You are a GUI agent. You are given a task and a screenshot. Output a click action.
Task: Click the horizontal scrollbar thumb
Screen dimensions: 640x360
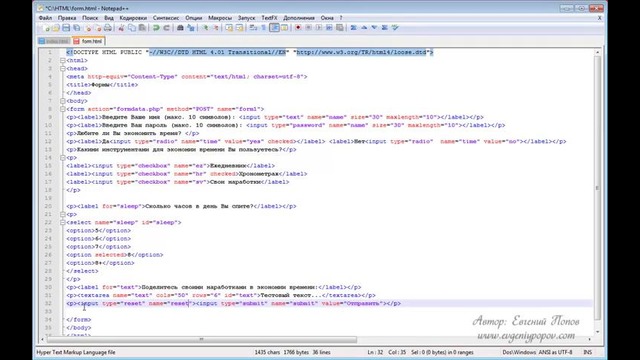[202, 339]
